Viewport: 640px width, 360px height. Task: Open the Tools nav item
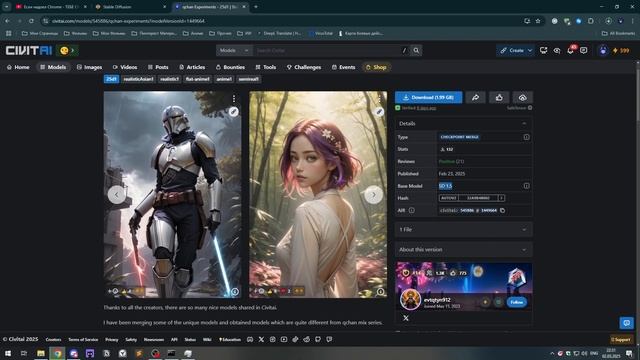[x=266, y=67]
